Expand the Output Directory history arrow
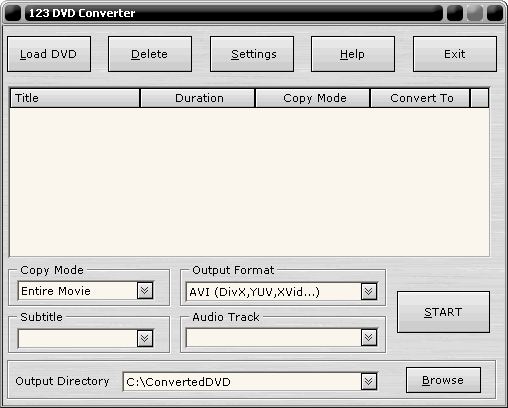This screenshot has width=508, height=408. (369, 381)
